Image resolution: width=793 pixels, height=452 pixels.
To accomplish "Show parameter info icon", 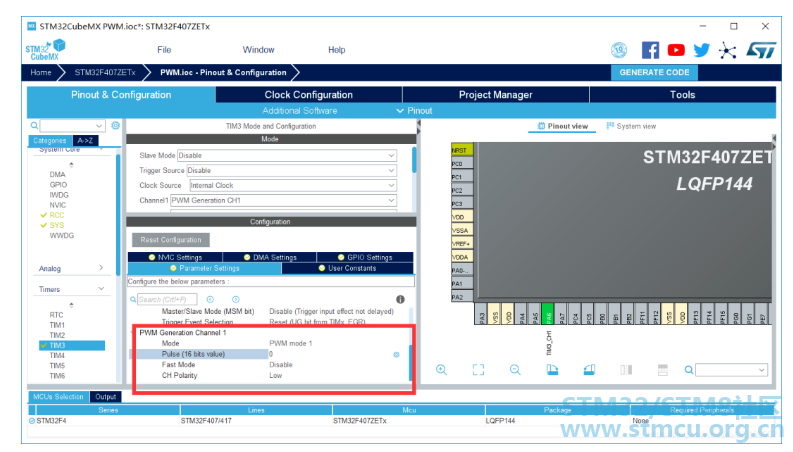I will 400,299.
